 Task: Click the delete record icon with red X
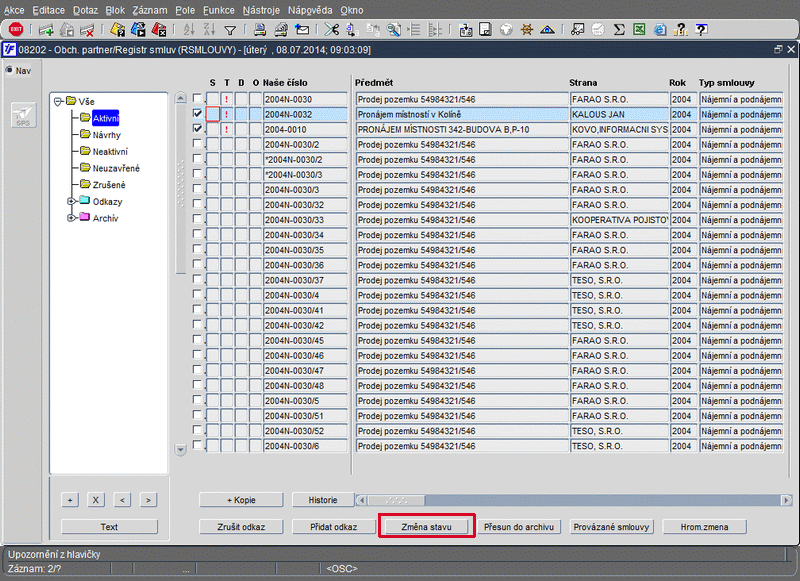click(87, 30)
